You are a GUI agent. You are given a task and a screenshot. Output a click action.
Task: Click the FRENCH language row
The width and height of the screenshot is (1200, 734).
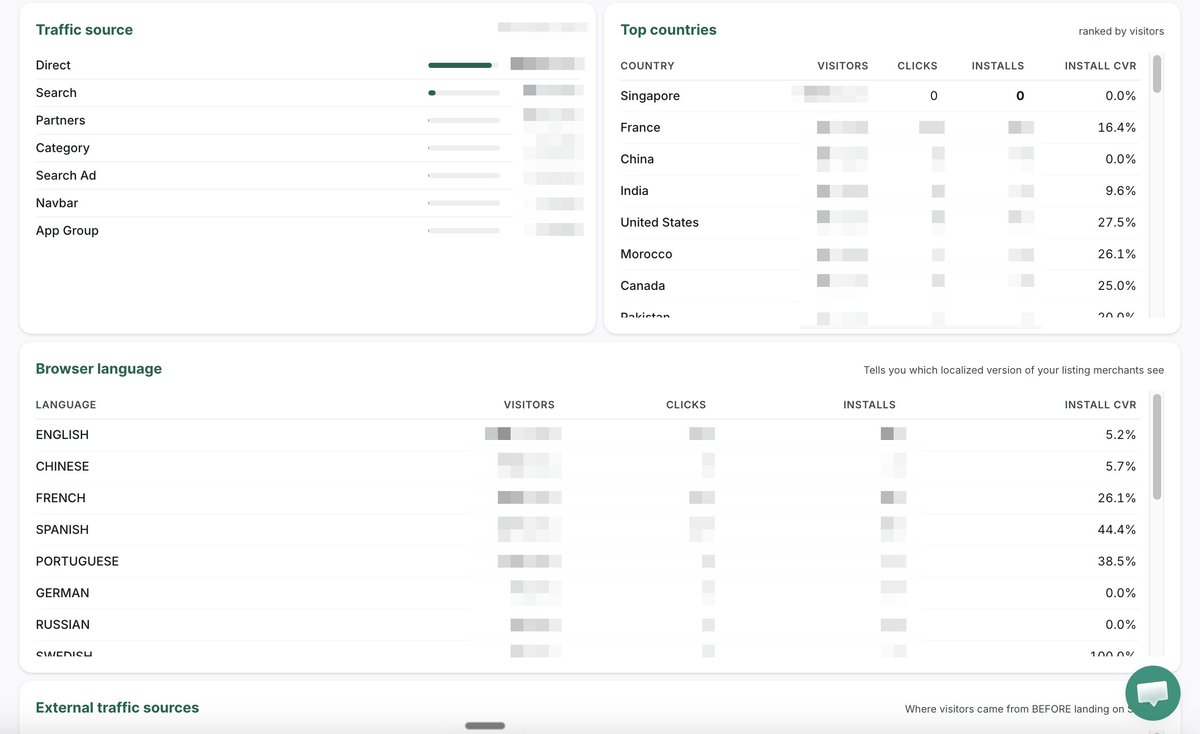click(586, 498)
